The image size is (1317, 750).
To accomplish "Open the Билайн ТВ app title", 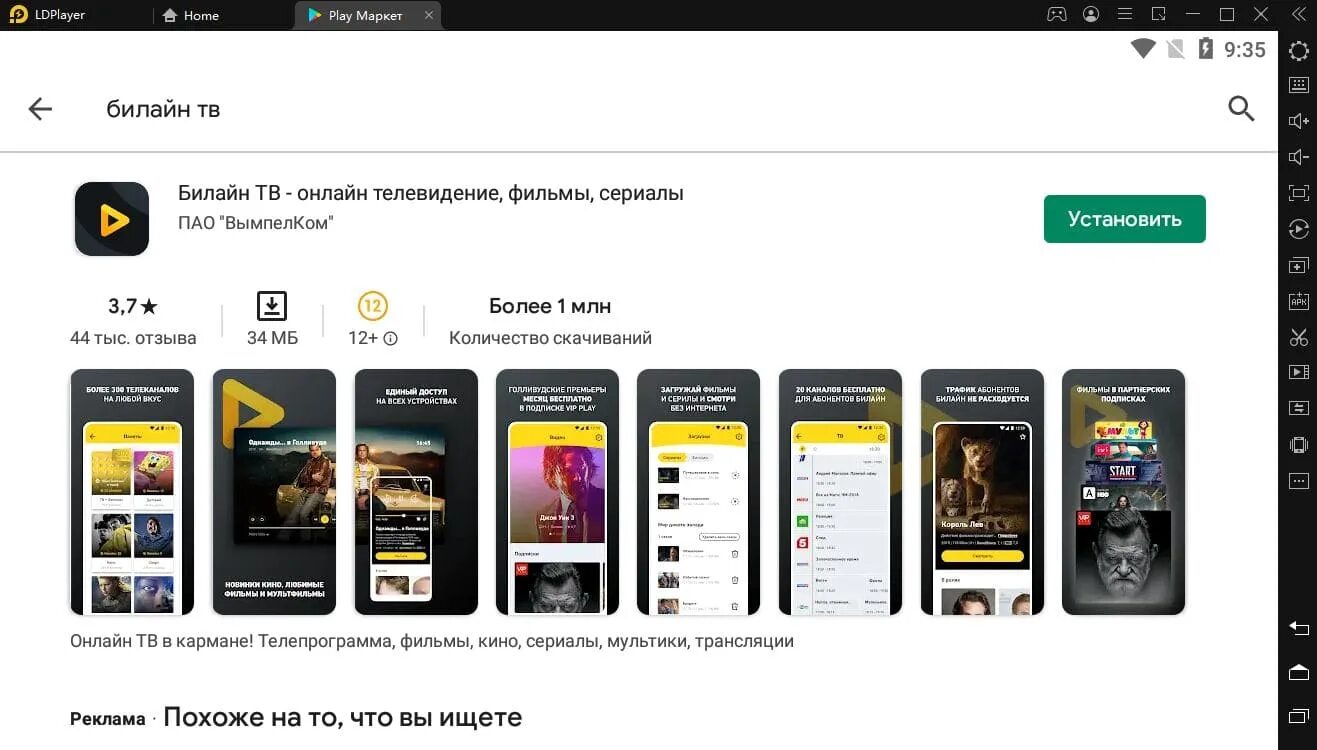I will [431, 193].
